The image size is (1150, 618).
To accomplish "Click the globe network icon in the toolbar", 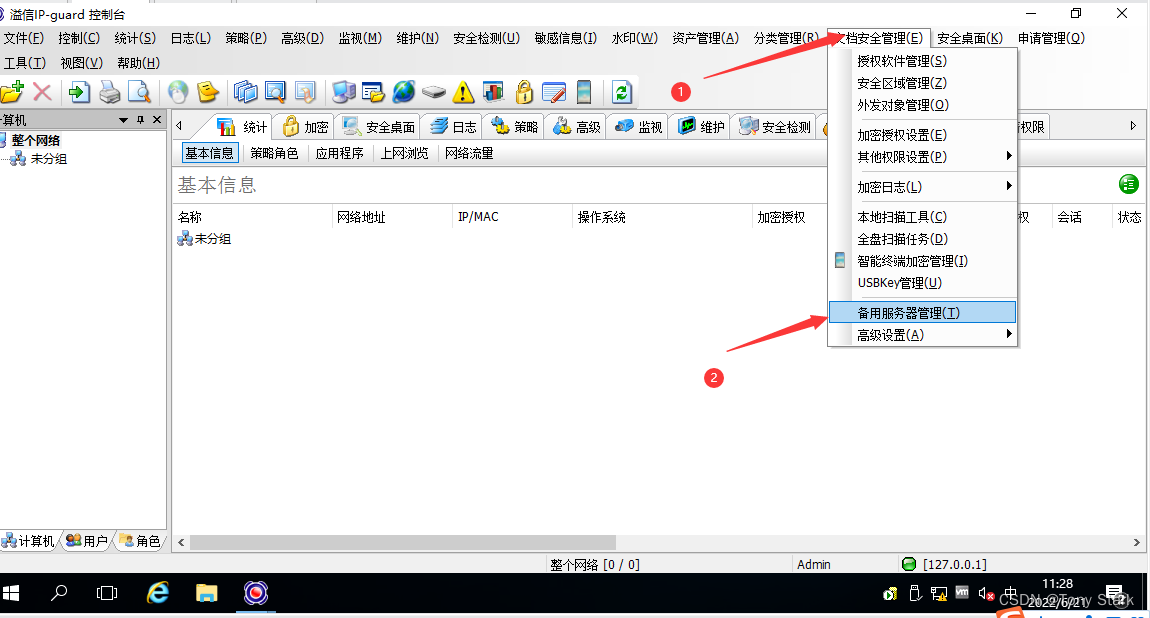I will click(402, 91).
